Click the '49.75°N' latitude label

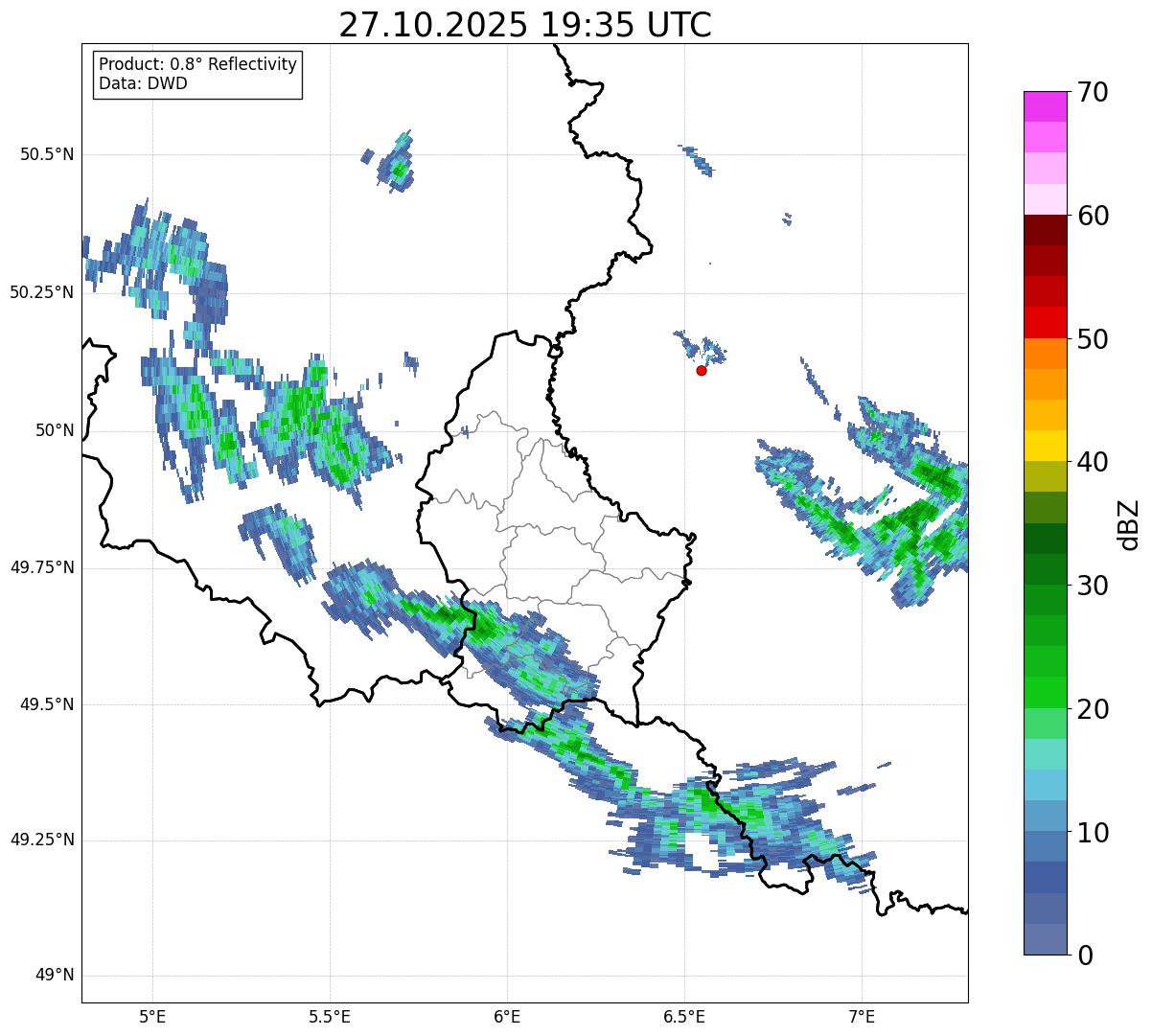(x=42, y=567)
